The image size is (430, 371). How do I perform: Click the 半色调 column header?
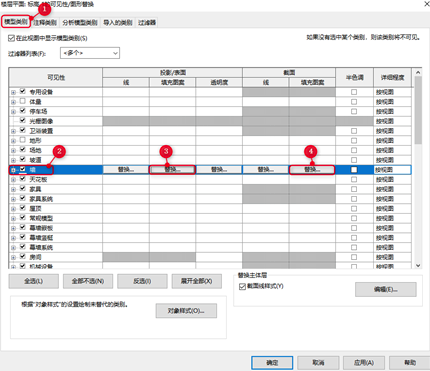click(354, 77)
